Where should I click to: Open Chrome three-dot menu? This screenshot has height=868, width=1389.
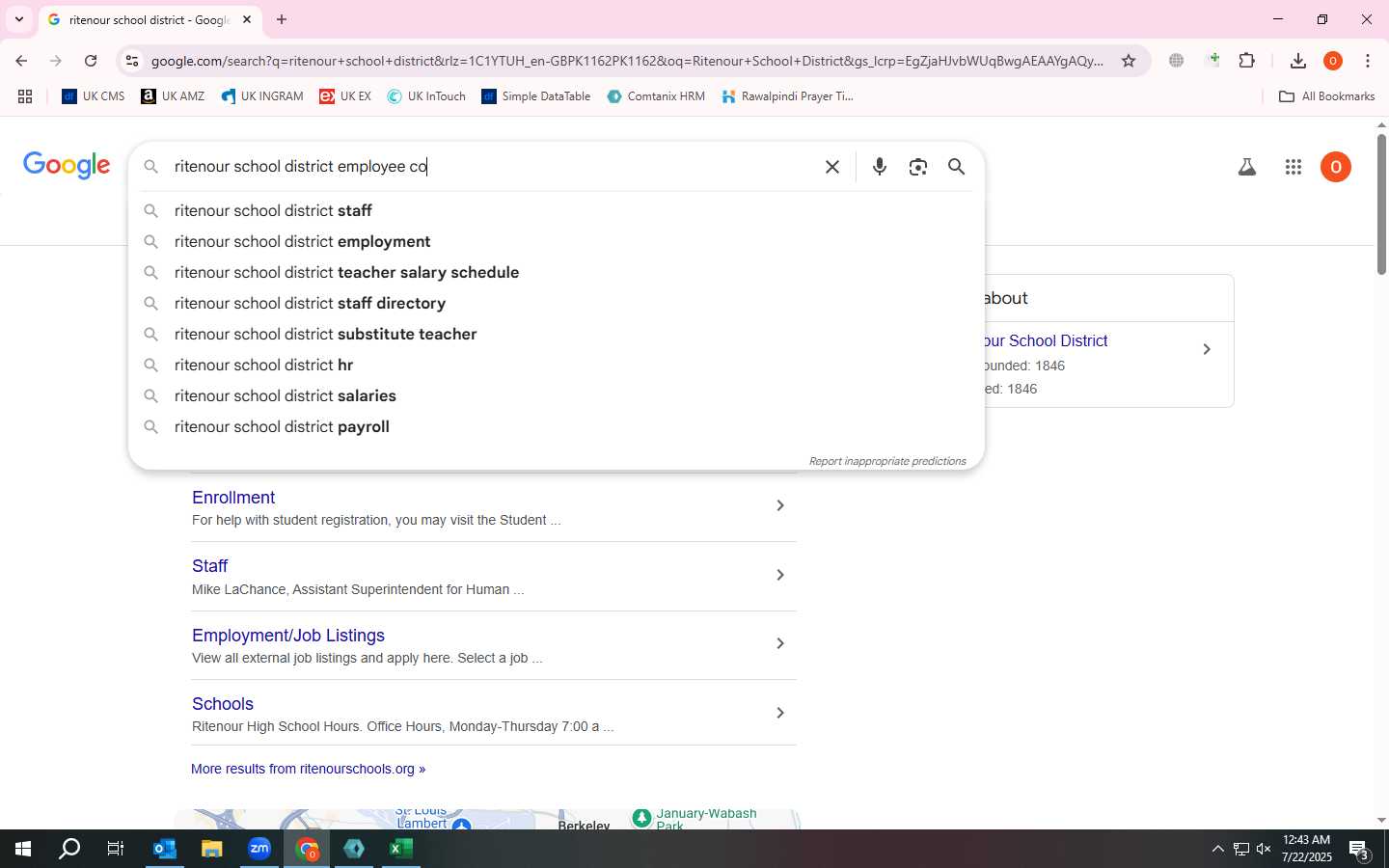coord(1368,61)
